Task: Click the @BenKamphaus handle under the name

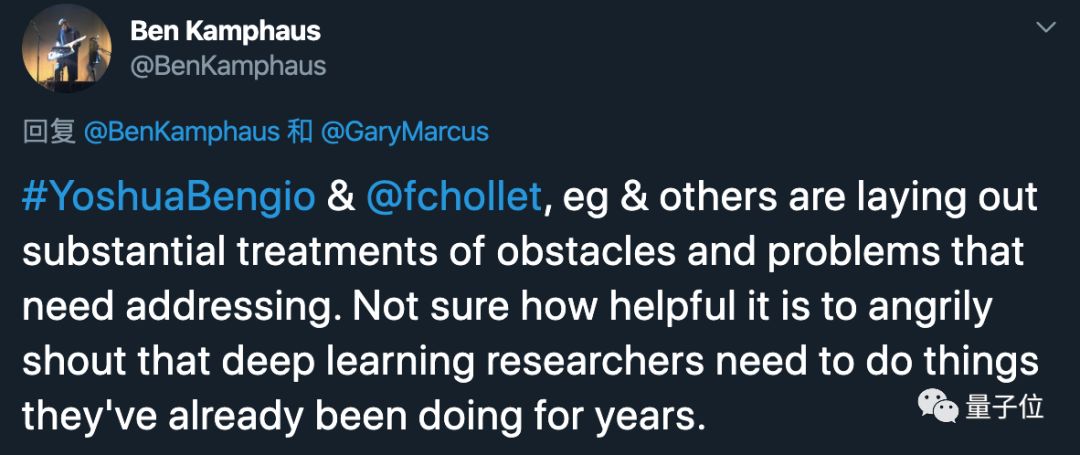Action: click(x=228, y=66)
